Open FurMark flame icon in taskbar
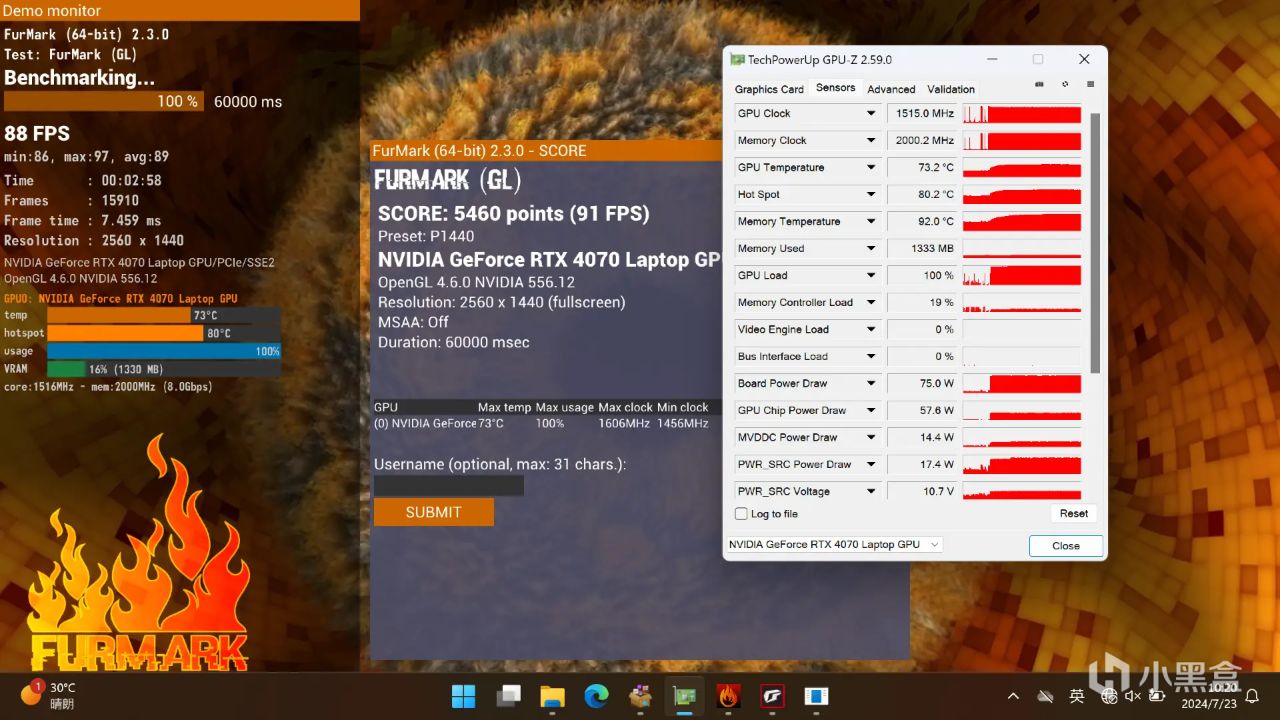The image size is (1280, 720). coord(728,695)
